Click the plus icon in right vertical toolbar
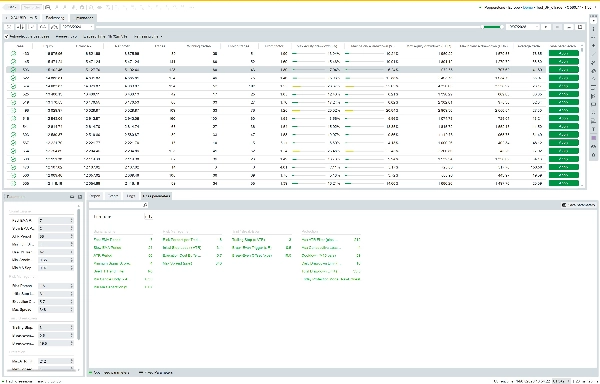The image size is (600, 384). click(x=593, y=46)
